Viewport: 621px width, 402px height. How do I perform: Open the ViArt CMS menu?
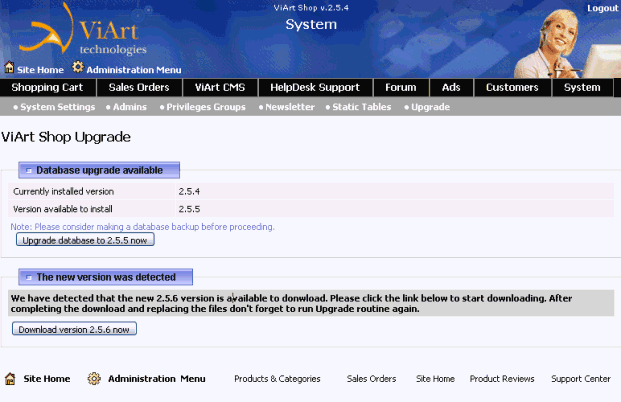point(220,87)
